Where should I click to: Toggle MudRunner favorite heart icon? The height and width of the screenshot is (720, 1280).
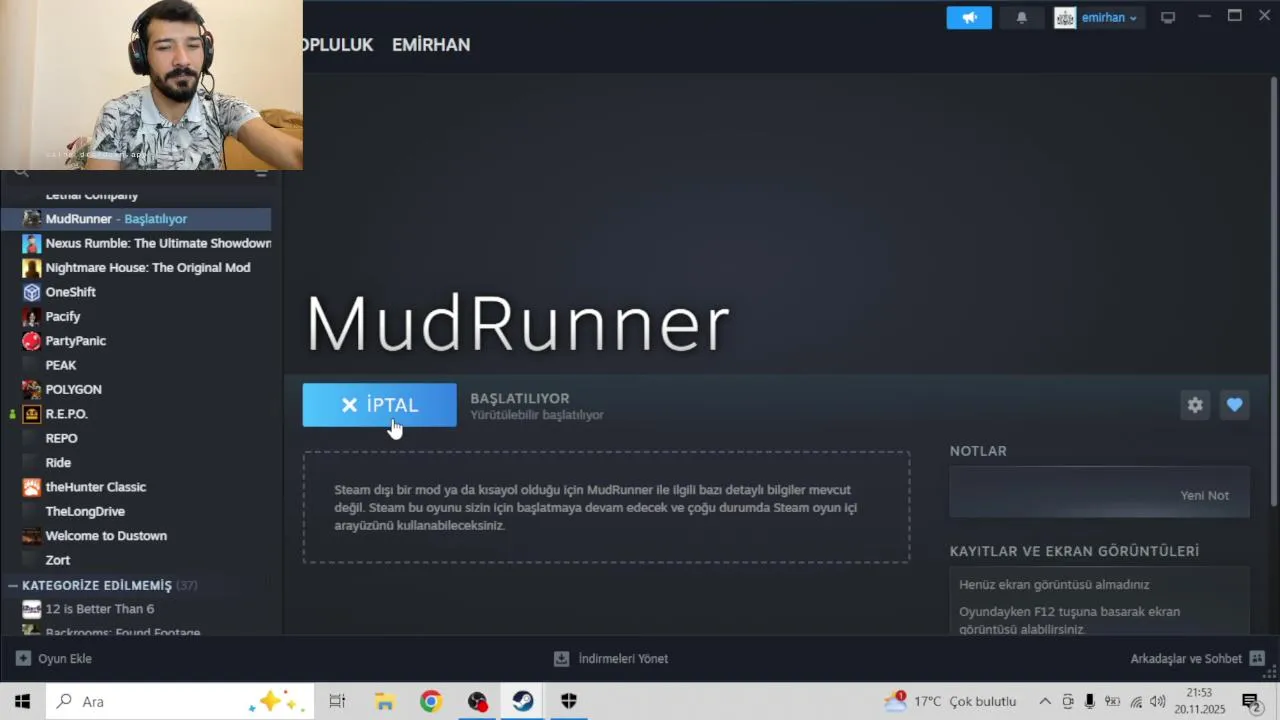(x=1235, y=405)
